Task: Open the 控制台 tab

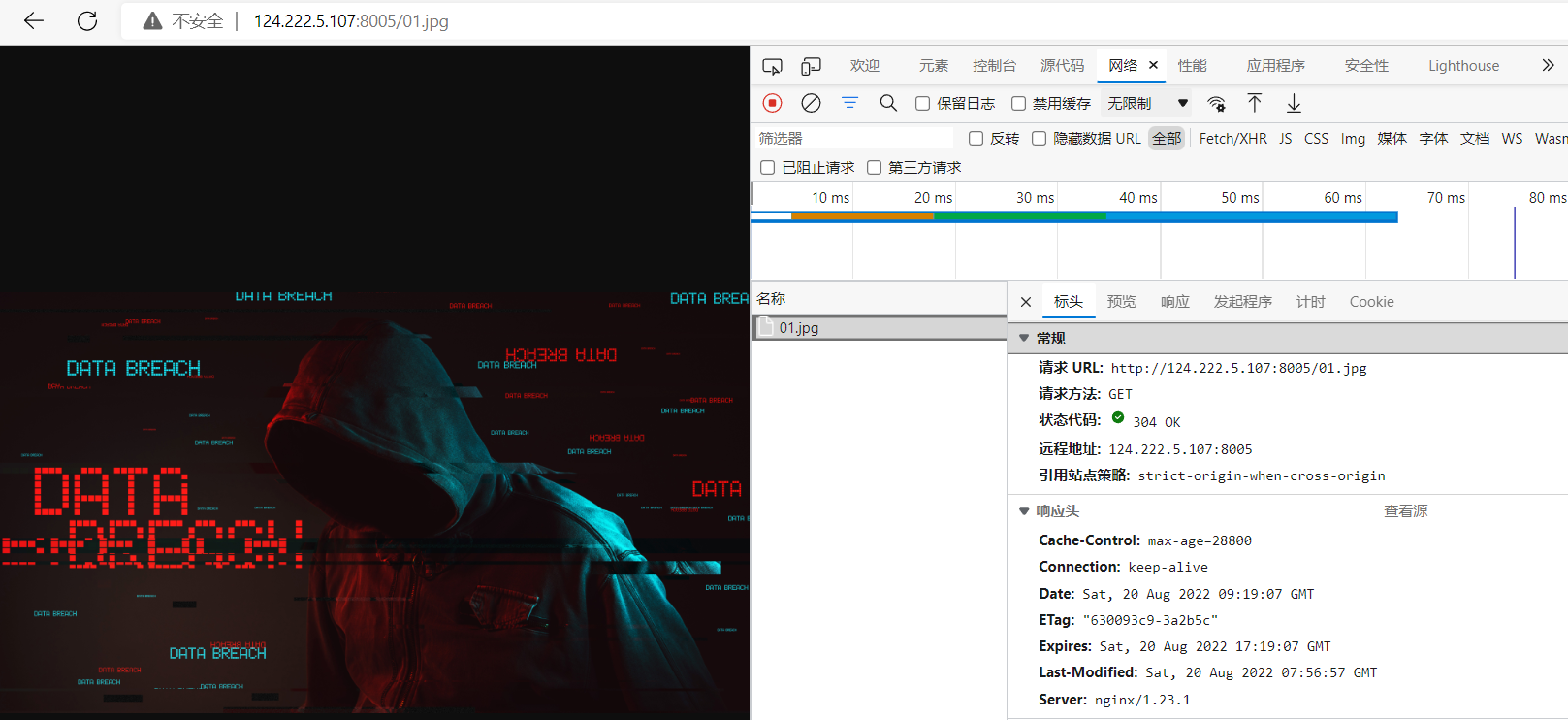Action: pyautogui.click(x=995, y=66)
